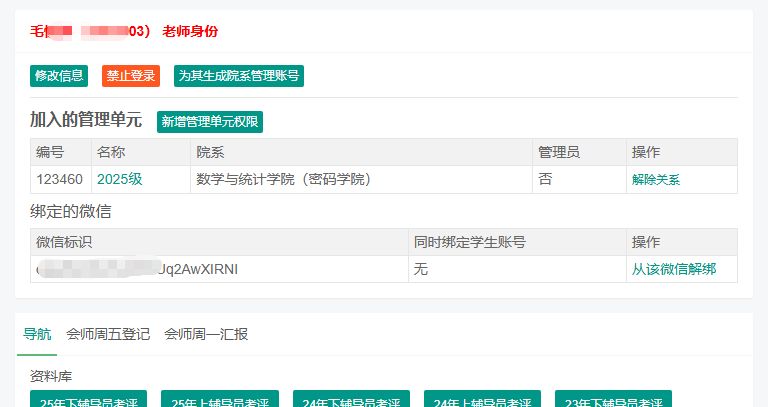The image size is (768, 407).
Task: Open 24年上辅导员考评 resource button
Action: click(482, 400)
